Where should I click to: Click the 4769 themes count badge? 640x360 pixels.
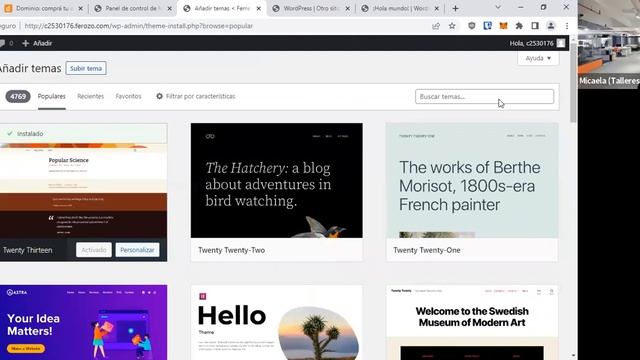[18, 96]
